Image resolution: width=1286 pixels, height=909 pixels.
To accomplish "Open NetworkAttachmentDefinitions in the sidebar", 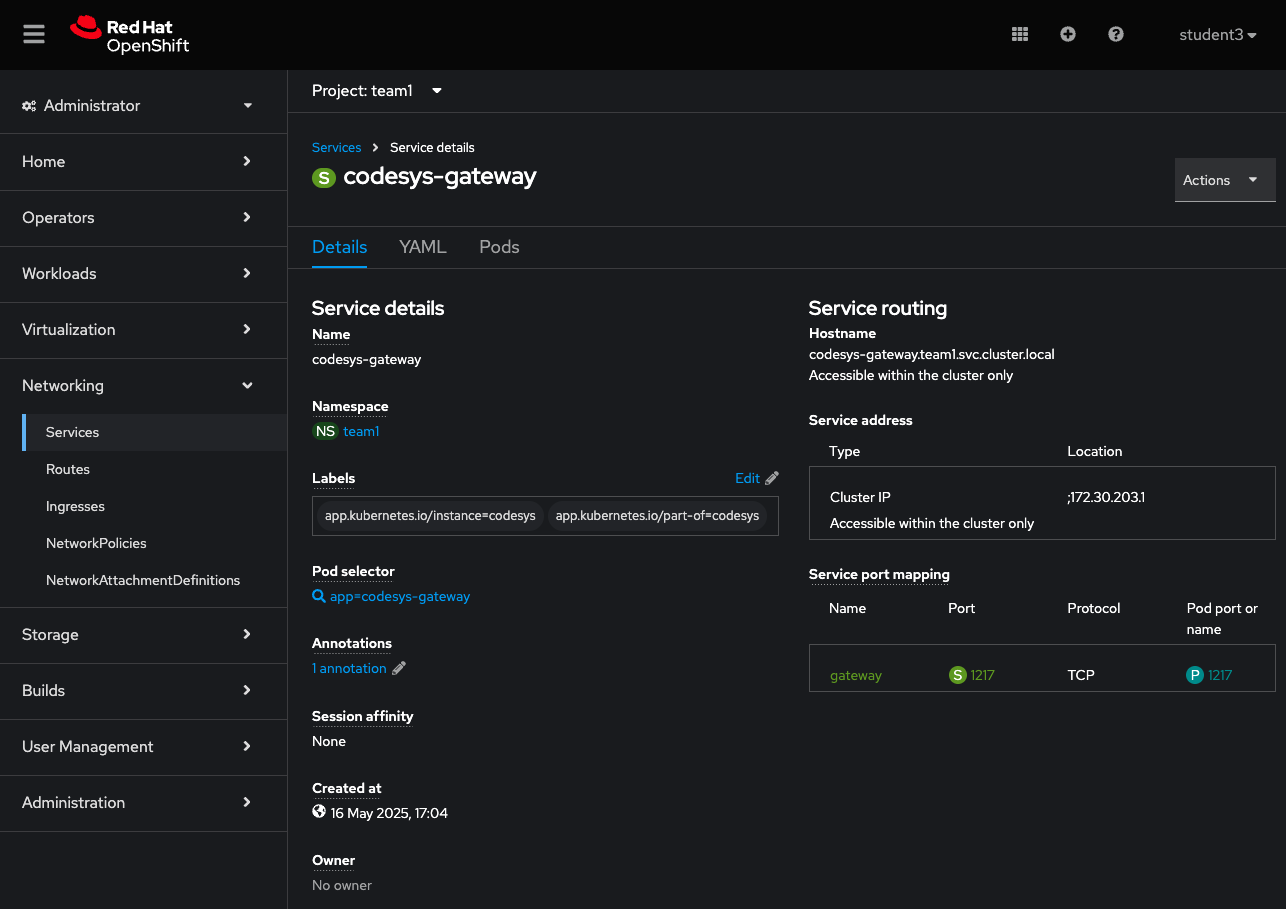I will pos(154,580).
